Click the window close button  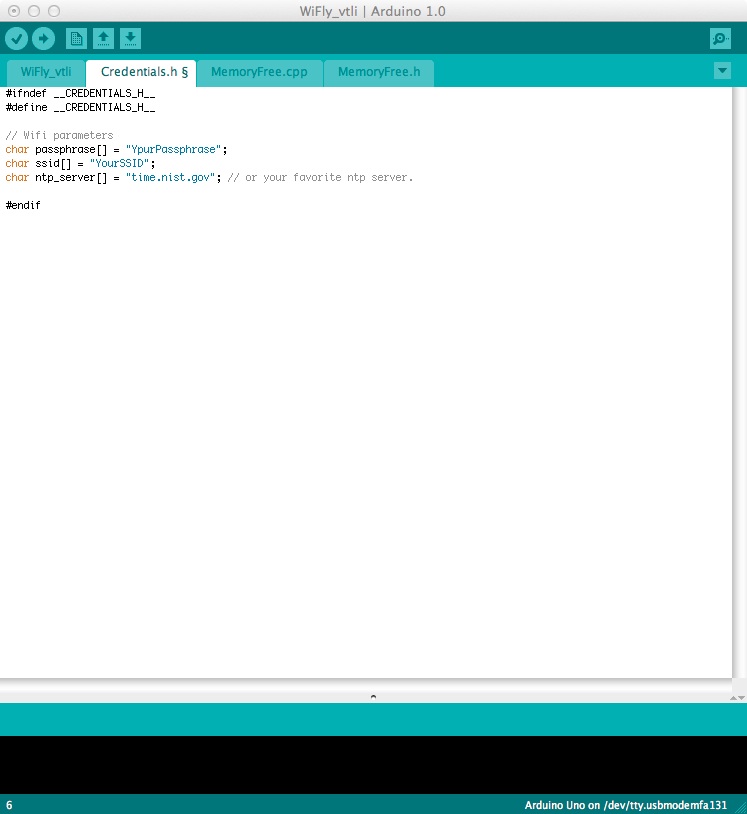coord(14,11)
